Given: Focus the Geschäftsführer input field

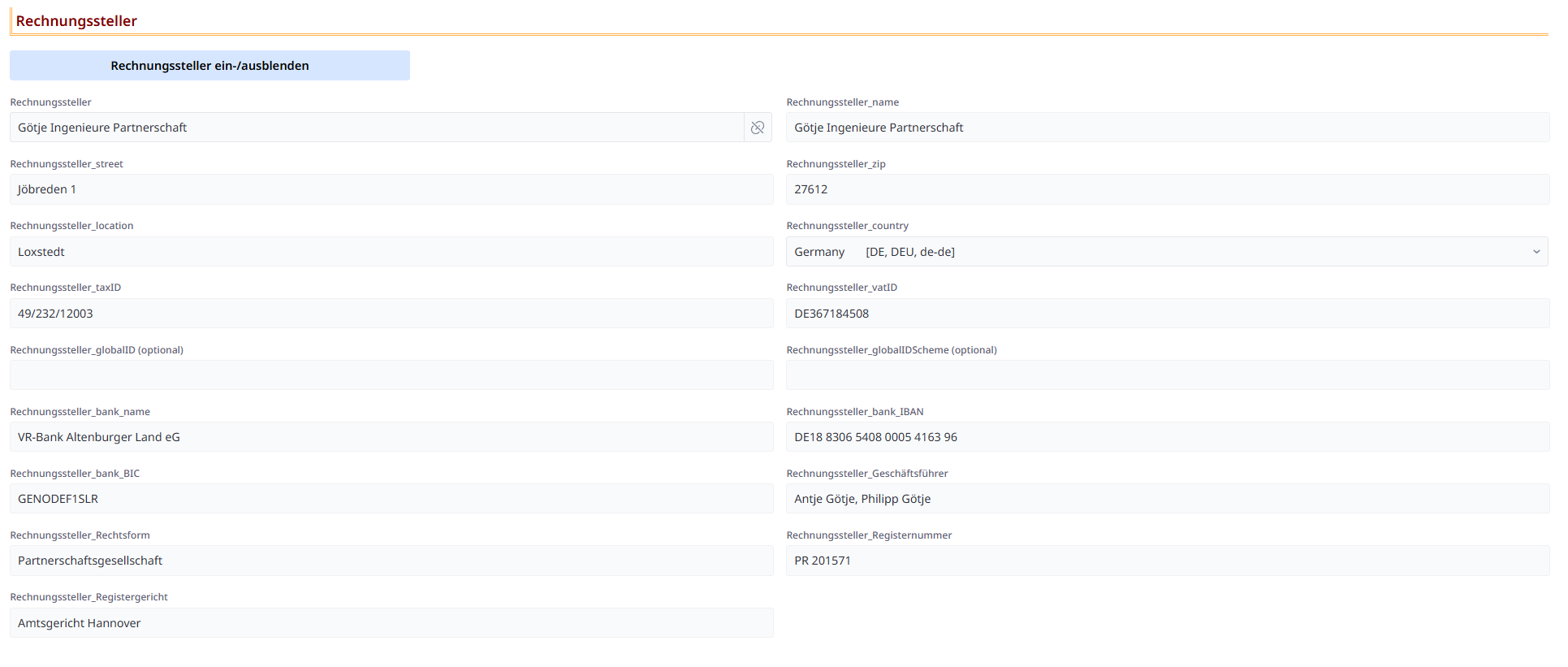Looking at the screenshot, I should (1167, 499).
